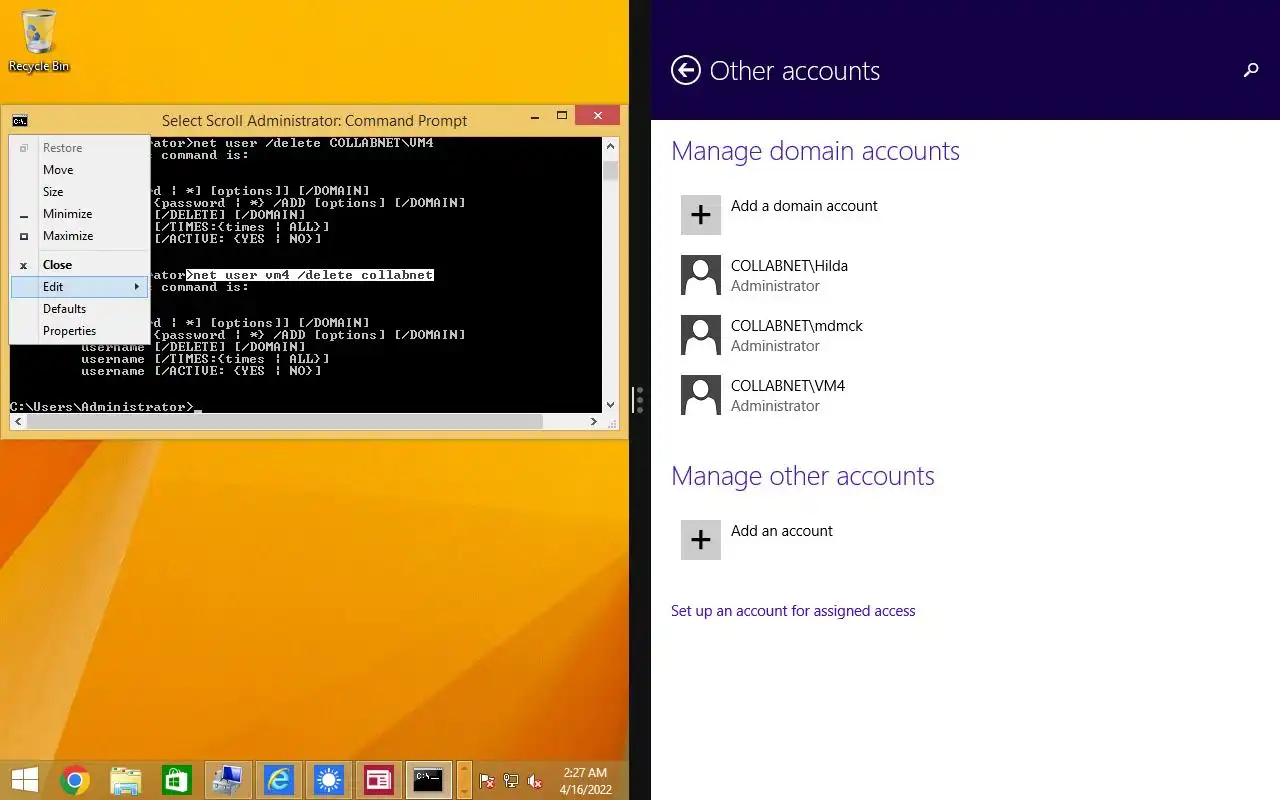Choose Close from system menu
Image resolution: width=1280 pixels, height=800 pixels.
point(80,265)
